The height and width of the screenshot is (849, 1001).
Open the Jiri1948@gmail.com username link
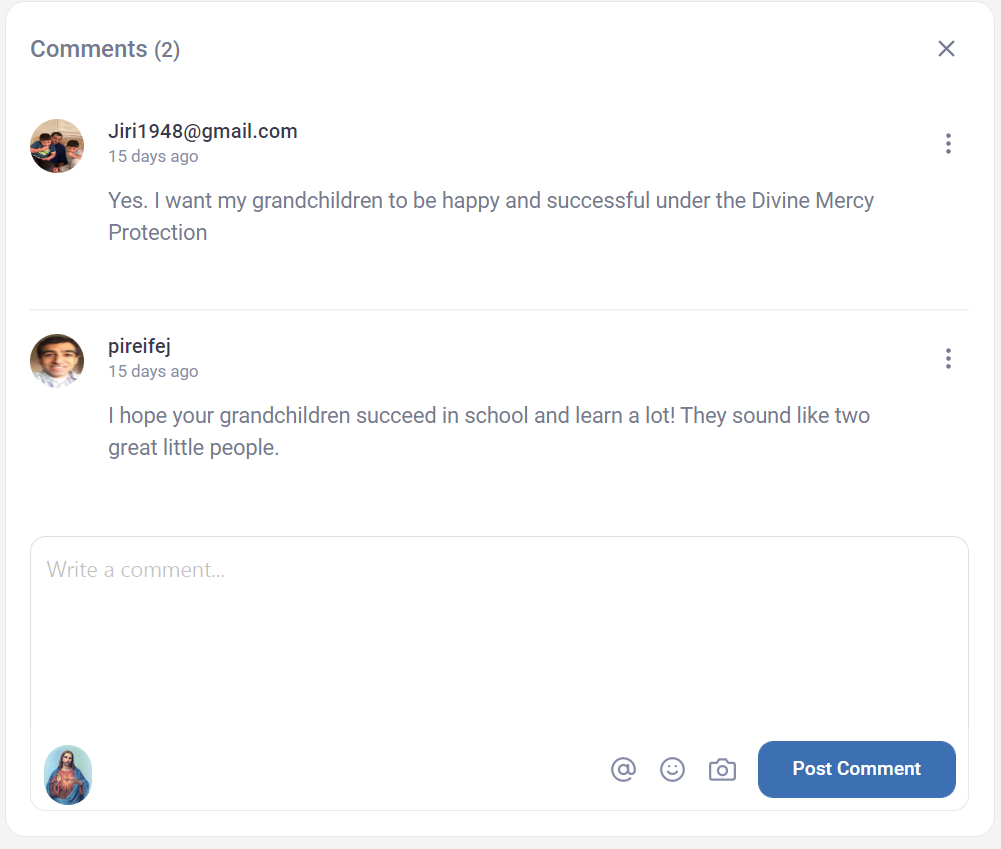[x=202, y=131]
